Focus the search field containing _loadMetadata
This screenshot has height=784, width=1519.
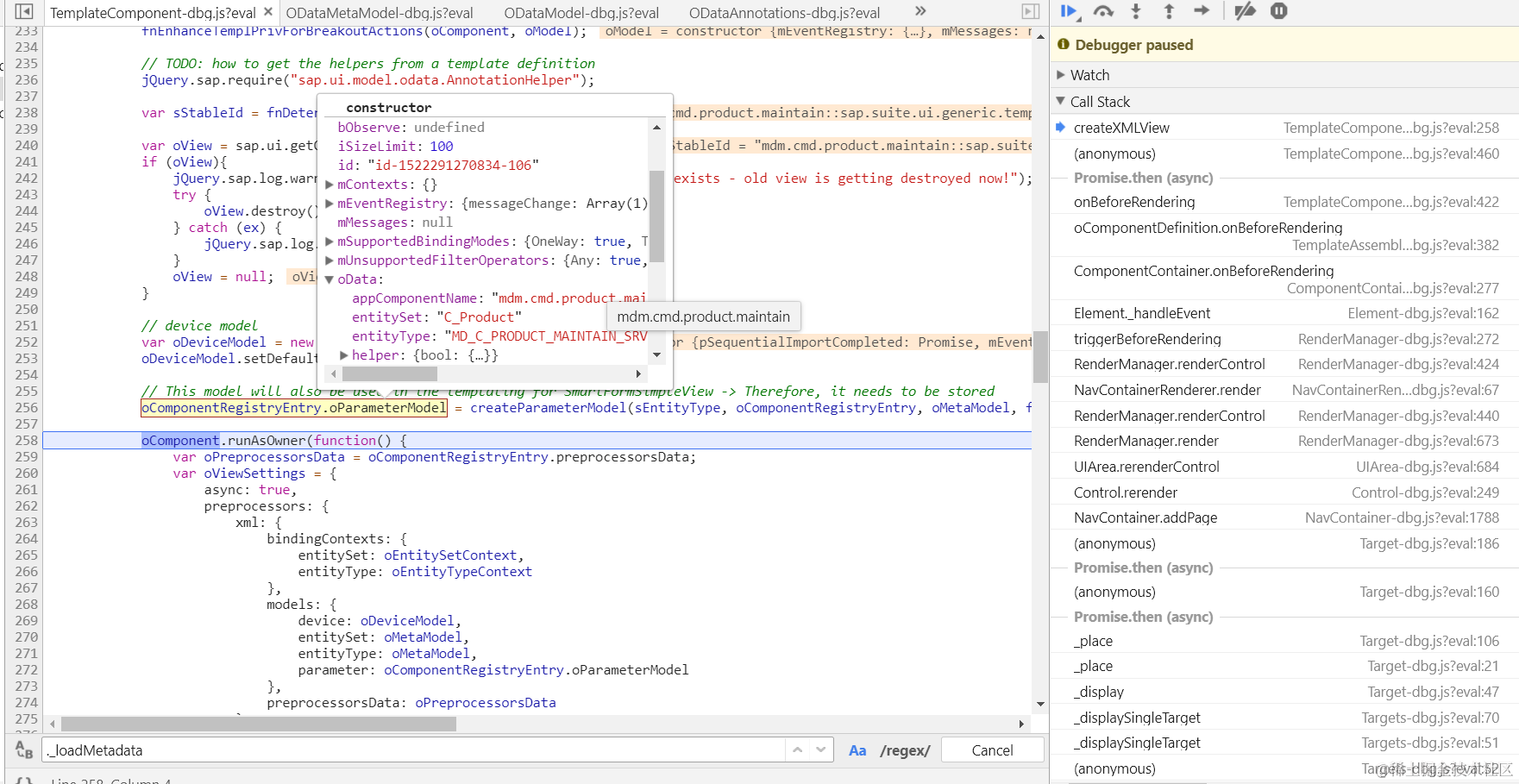[x=414, y=750]
